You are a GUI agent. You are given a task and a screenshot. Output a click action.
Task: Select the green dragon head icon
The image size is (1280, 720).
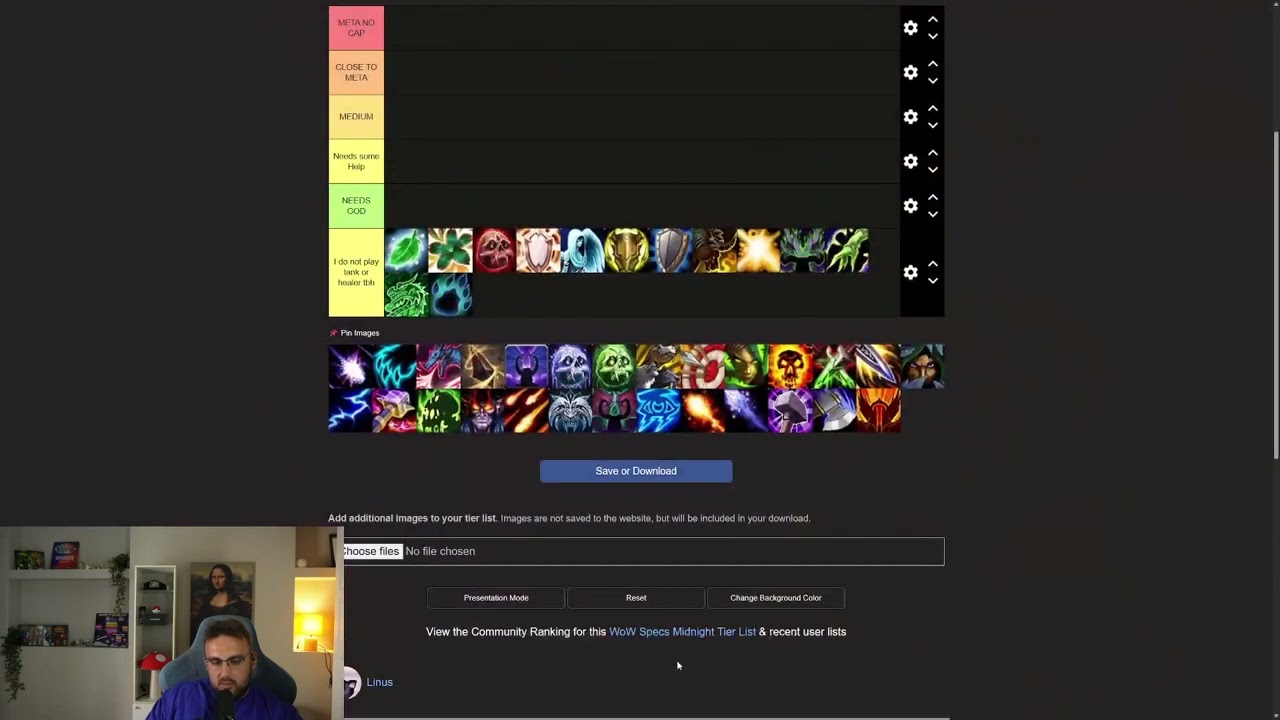point(406,294)
